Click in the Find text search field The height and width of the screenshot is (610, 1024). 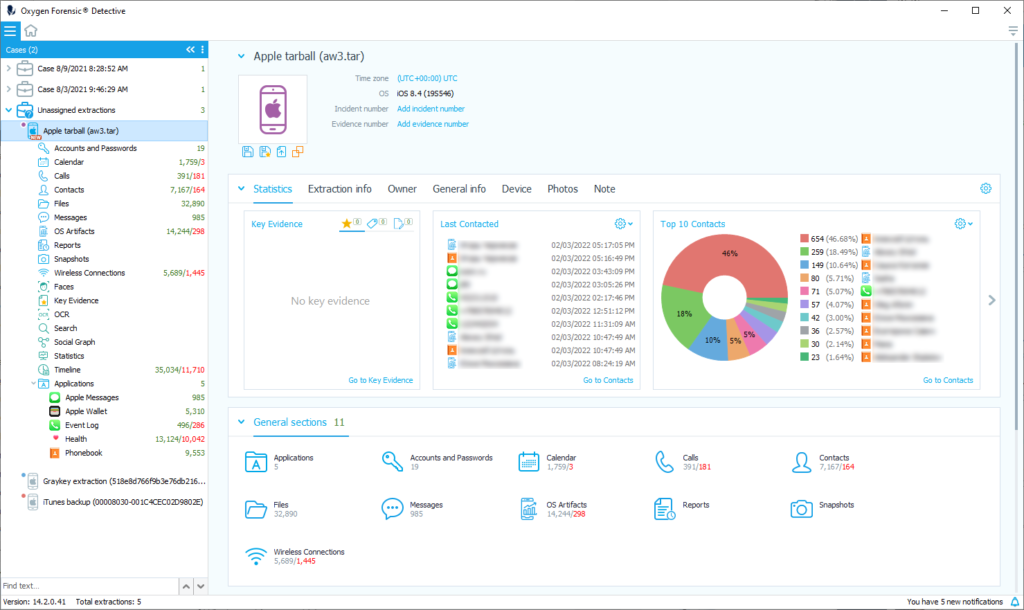tap(89, 586)
